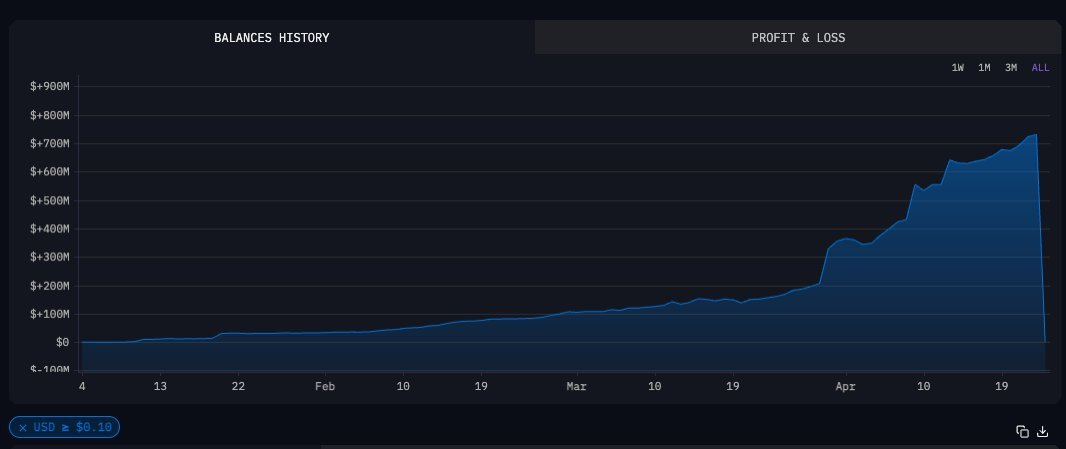Click the $0 axis label
Image resolution: width=1066 pixels, height=449 pixels.
[63, 342]
